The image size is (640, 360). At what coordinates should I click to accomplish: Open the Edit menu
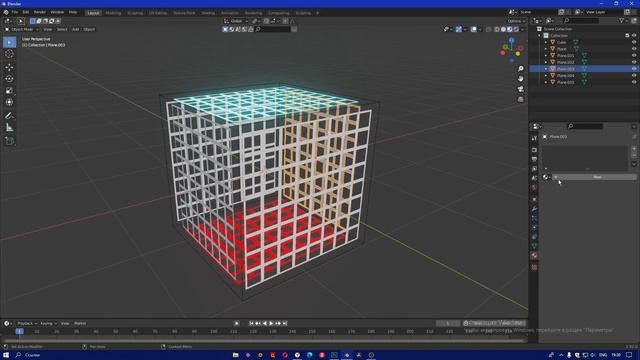coord(25,12)
